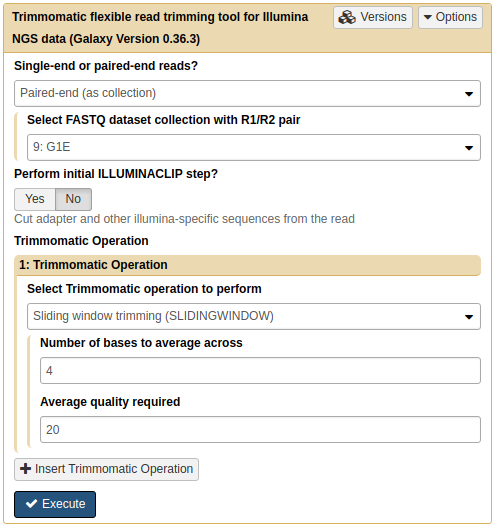The image size is (495, 526).
Task: Click the plus icon for inserting operation
Action: 25,469
